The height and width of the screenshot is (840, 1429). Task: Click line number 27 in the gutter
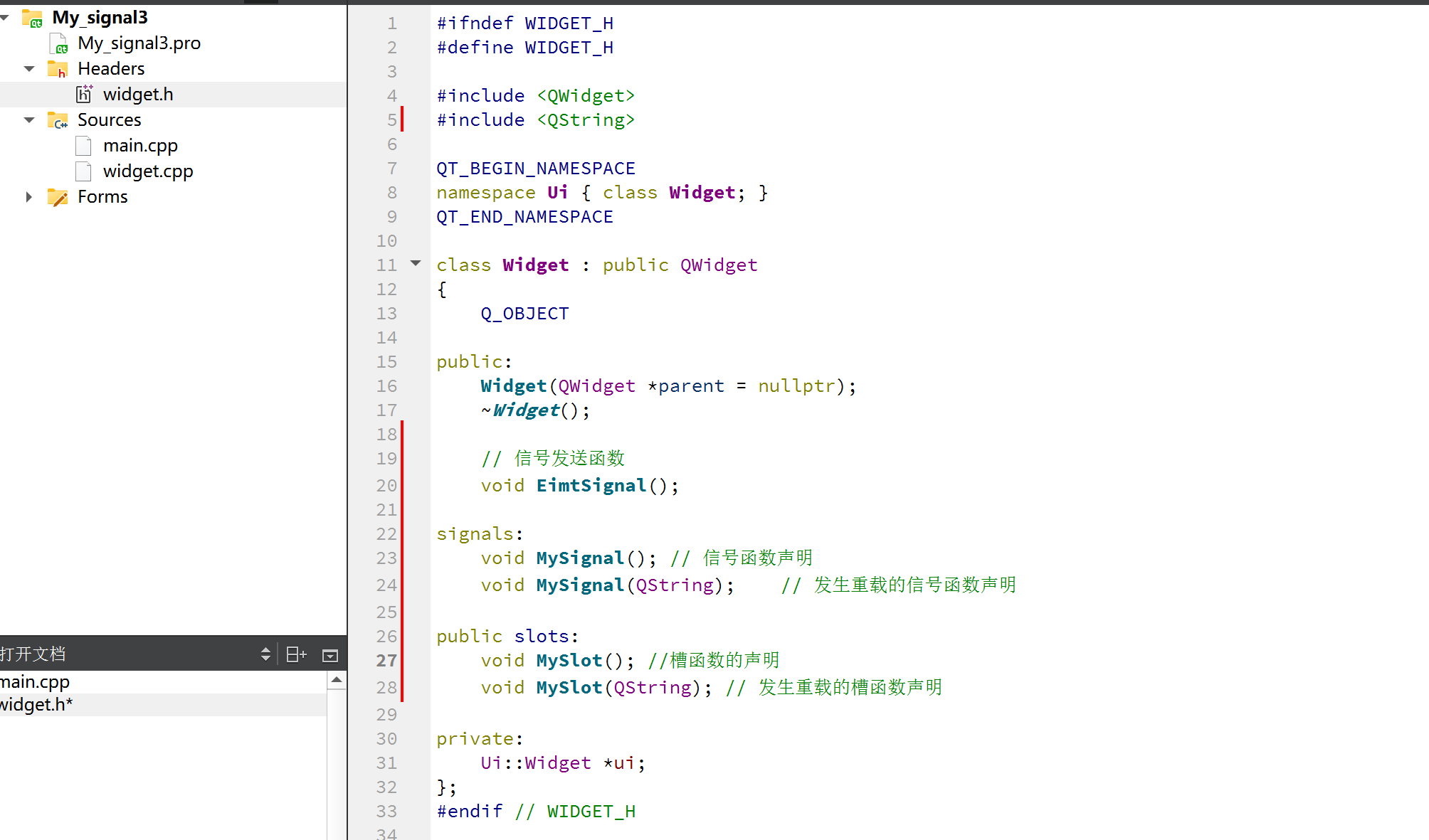coord(386,661)
